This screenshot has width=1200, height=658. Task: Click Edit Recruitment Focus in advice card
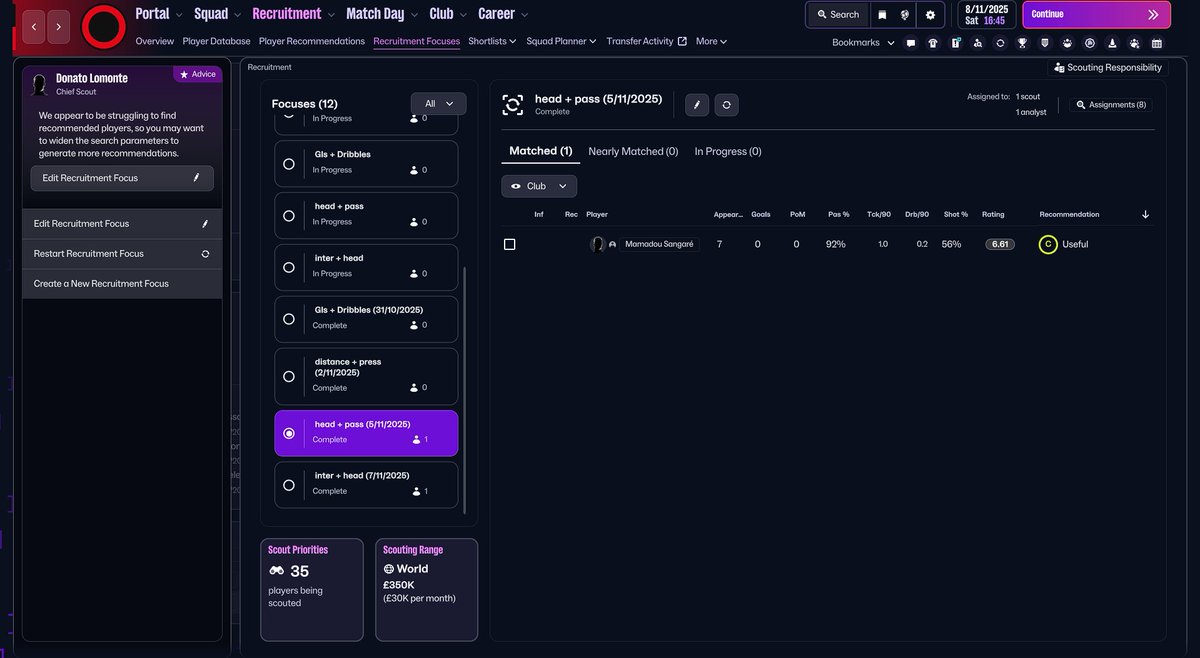click(x=122, y=178)
